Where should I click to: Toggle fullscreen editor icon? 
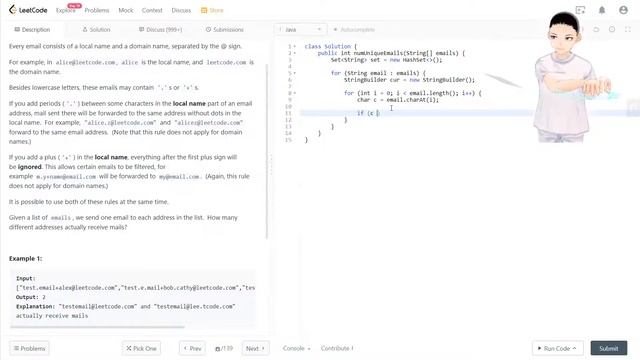coord(627,29)
